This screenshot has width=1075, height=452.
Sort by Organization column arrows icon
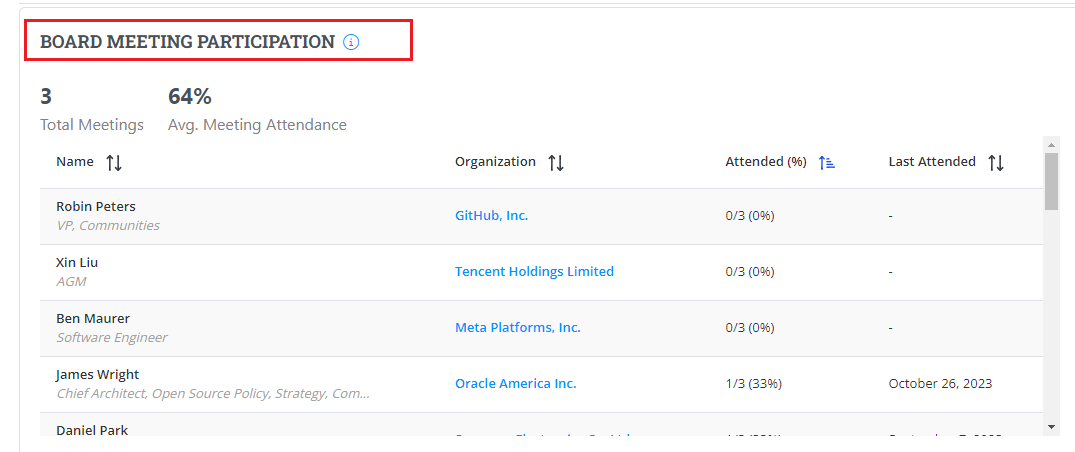click(x=556, y=162)
